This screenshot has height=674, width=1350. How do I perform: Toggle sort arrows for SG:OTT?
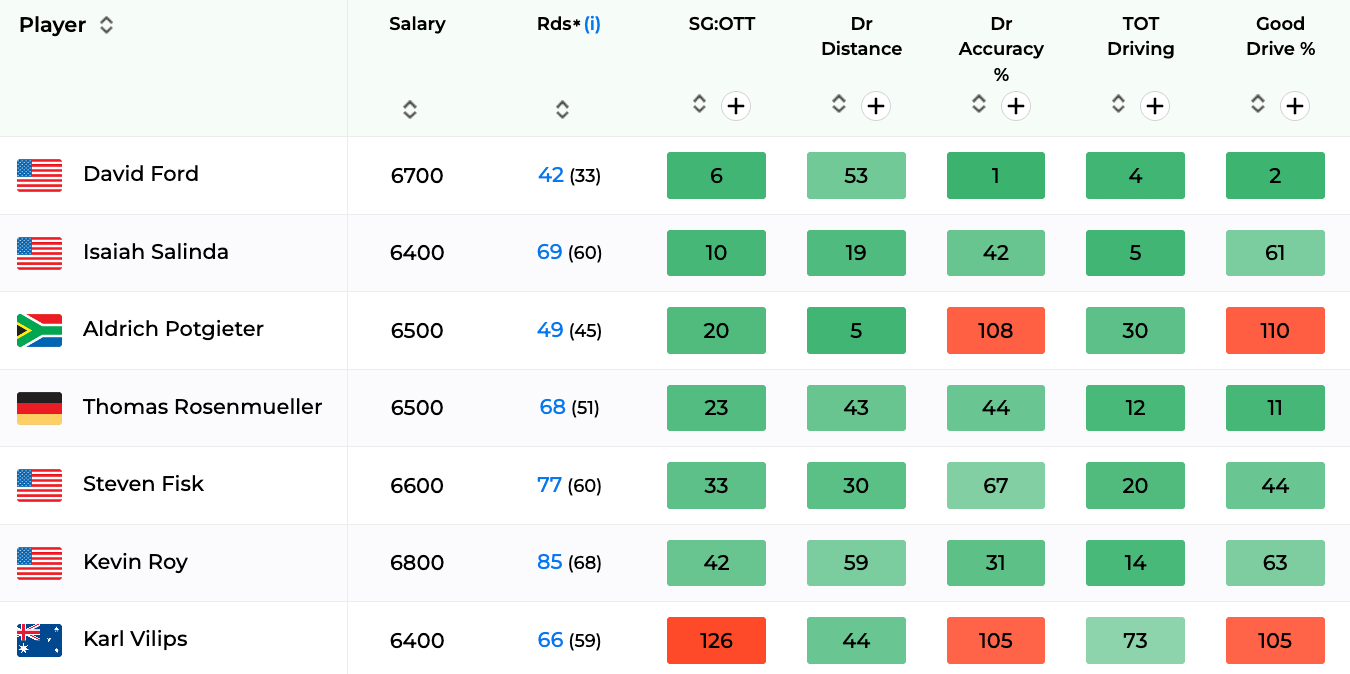(699, 103)
